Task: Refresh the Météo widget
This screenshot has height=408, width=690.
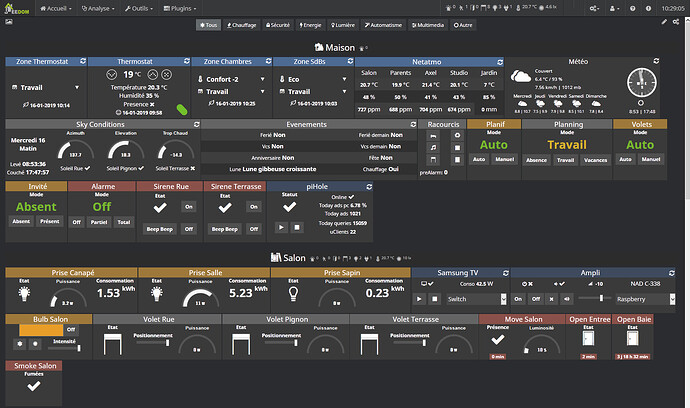Action: point(656,61)
